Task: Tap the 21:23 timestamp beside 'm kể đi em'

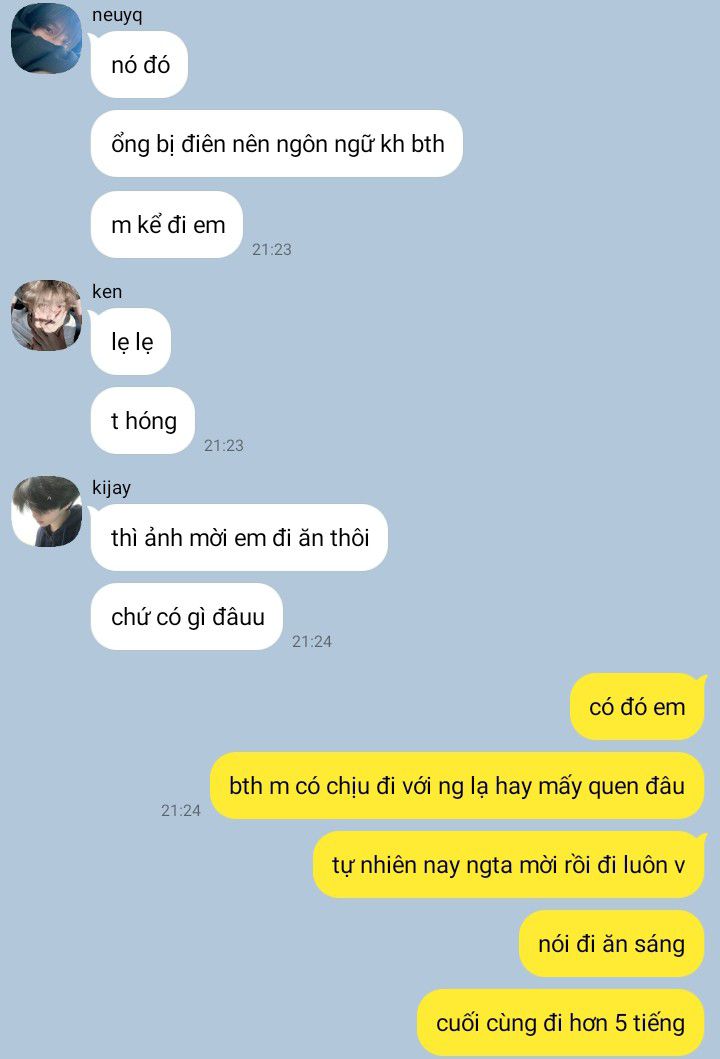Action: pyautogui.click(x=272, y=249)
